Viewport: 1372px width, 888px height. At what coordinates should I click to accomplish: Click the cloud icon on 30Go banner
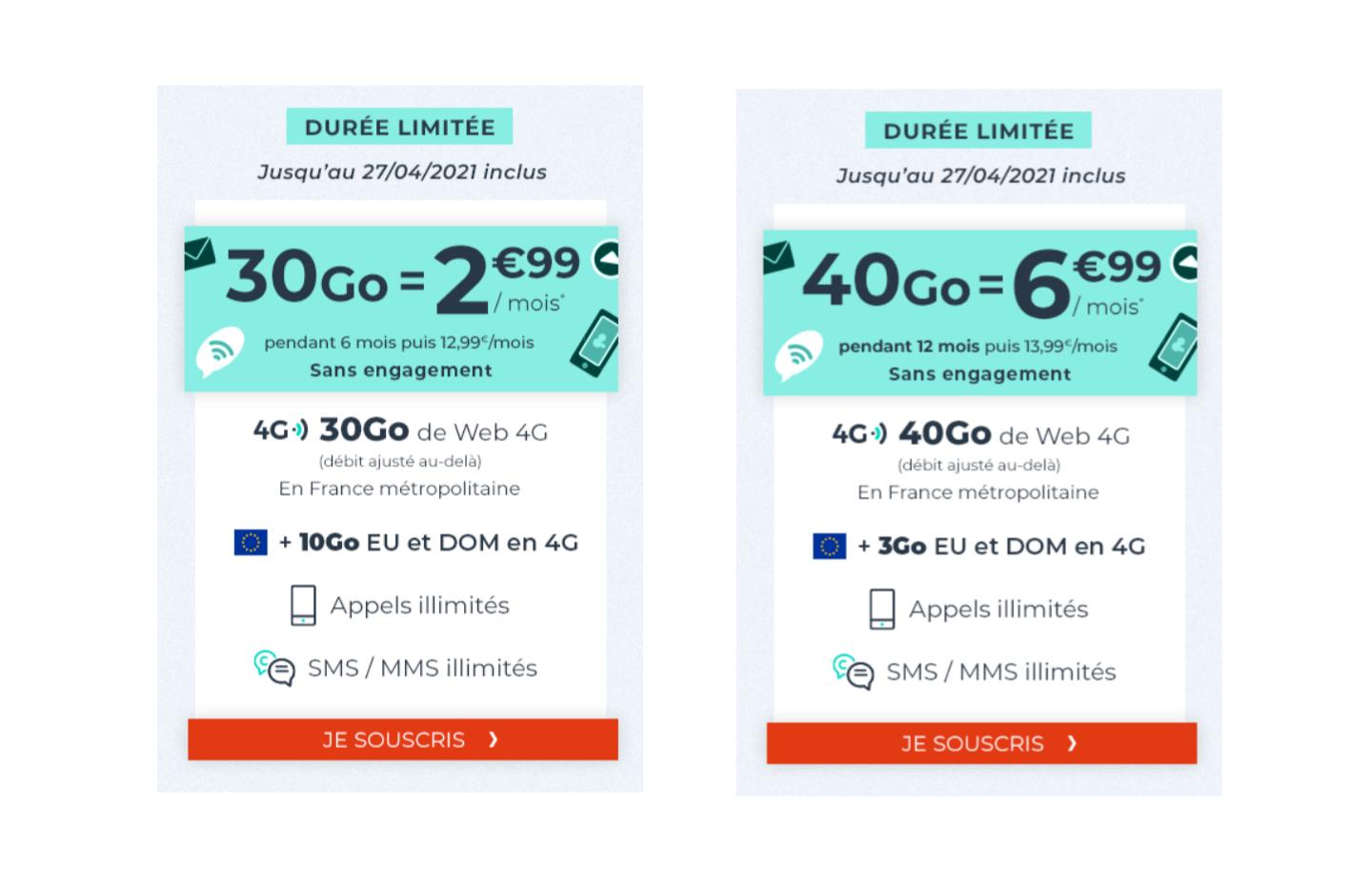coord(606,258)
